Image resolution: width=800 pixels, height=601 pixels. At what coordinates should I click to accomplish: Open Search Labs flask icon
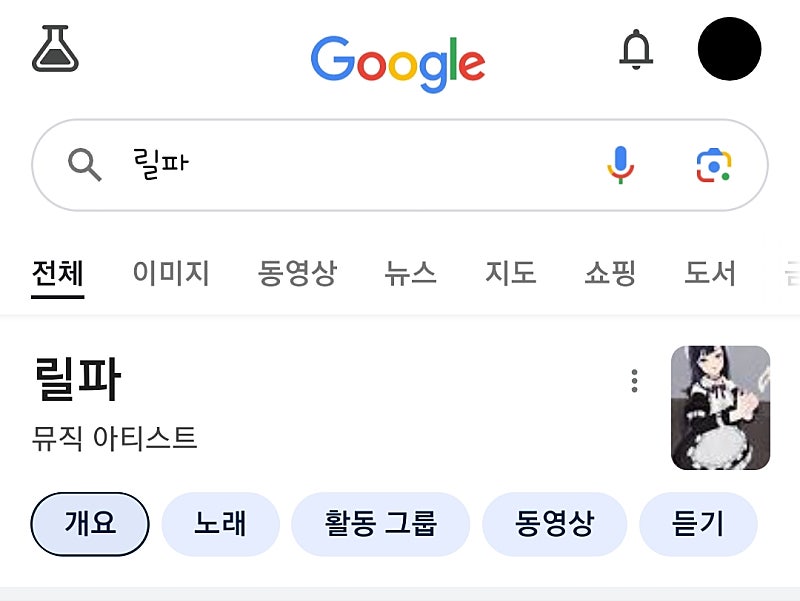click(x=55, y=49)
